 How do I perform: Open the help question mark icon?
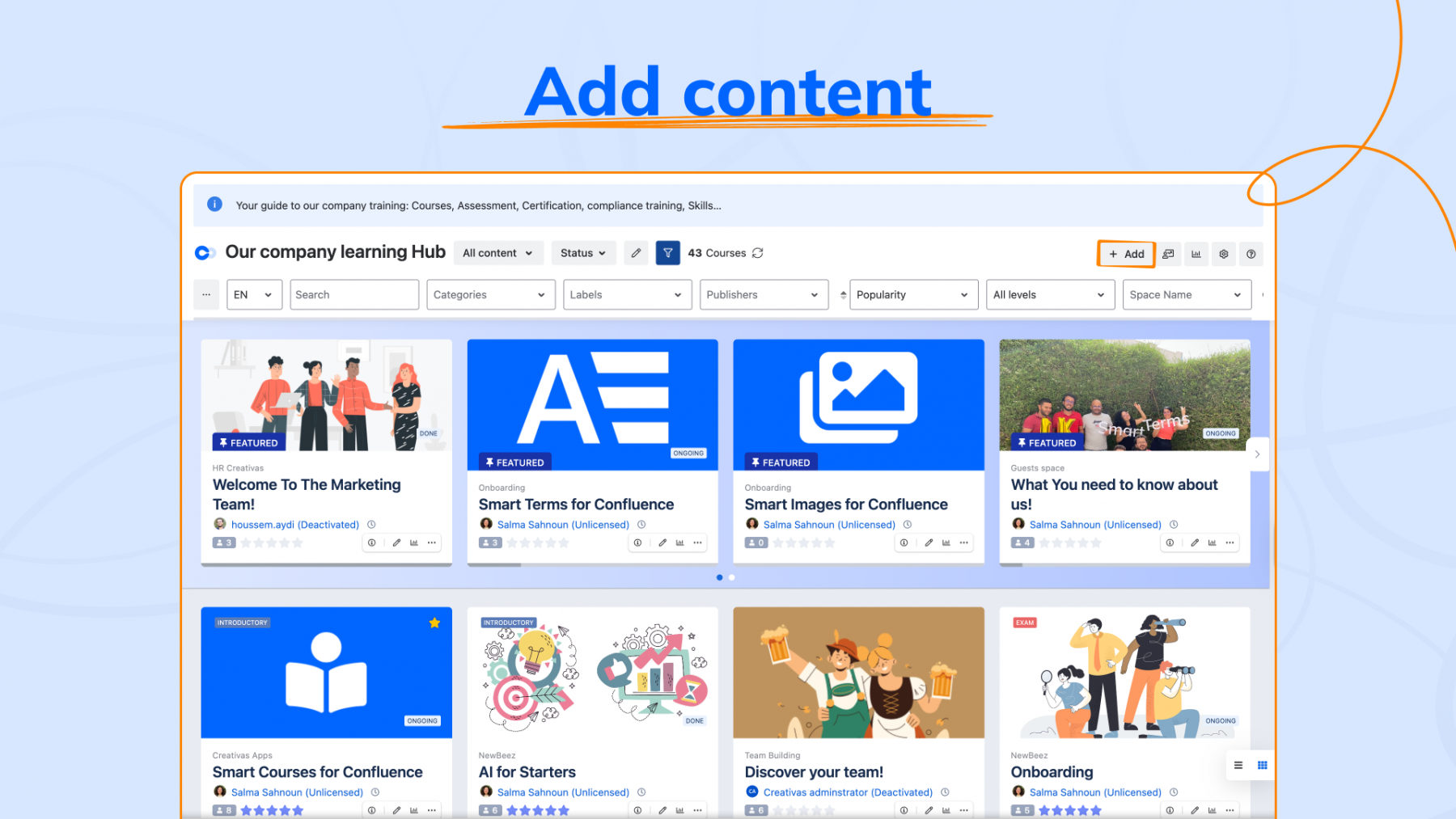[x=1251, y=254]
